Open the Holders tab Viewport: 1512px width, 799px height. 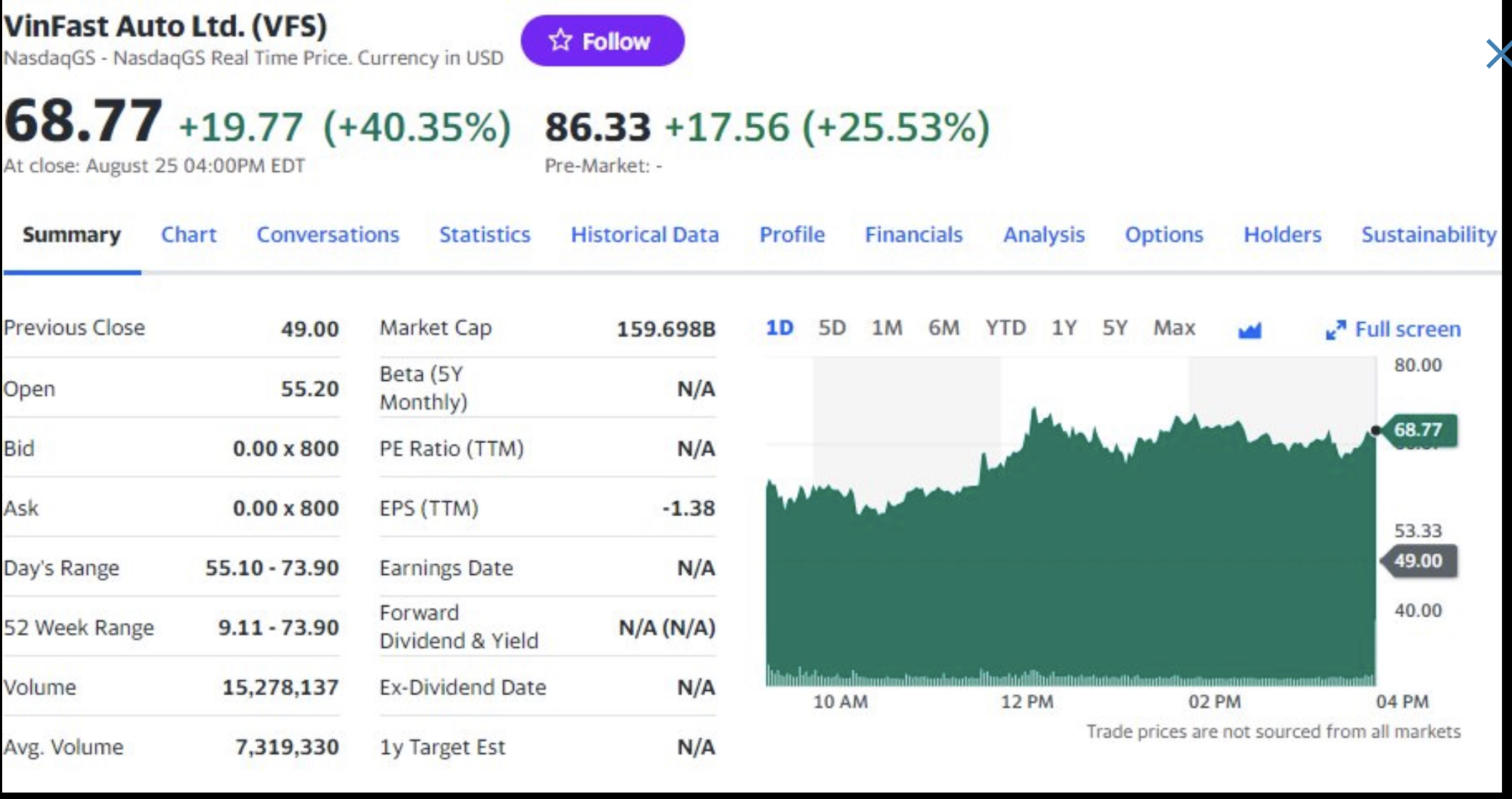(x=1282, y=235)
